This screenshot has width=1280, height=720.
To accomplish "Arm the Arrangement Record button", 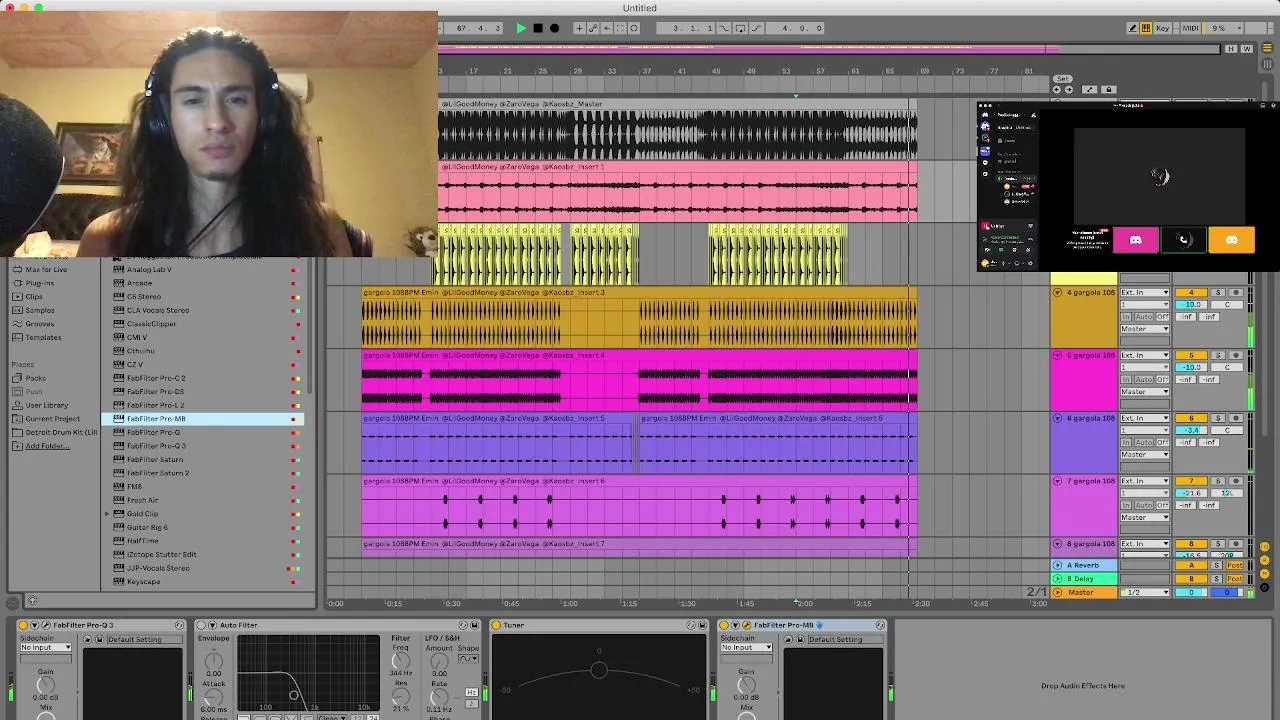I will tap(555, 28).
